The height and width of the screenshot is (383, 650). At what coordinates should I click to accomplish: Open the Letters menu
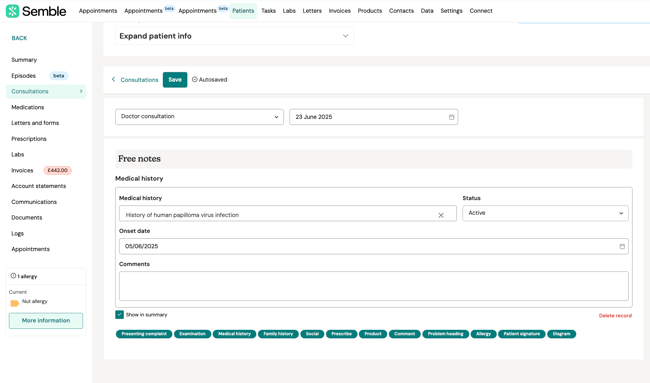[x=312, y=11]
